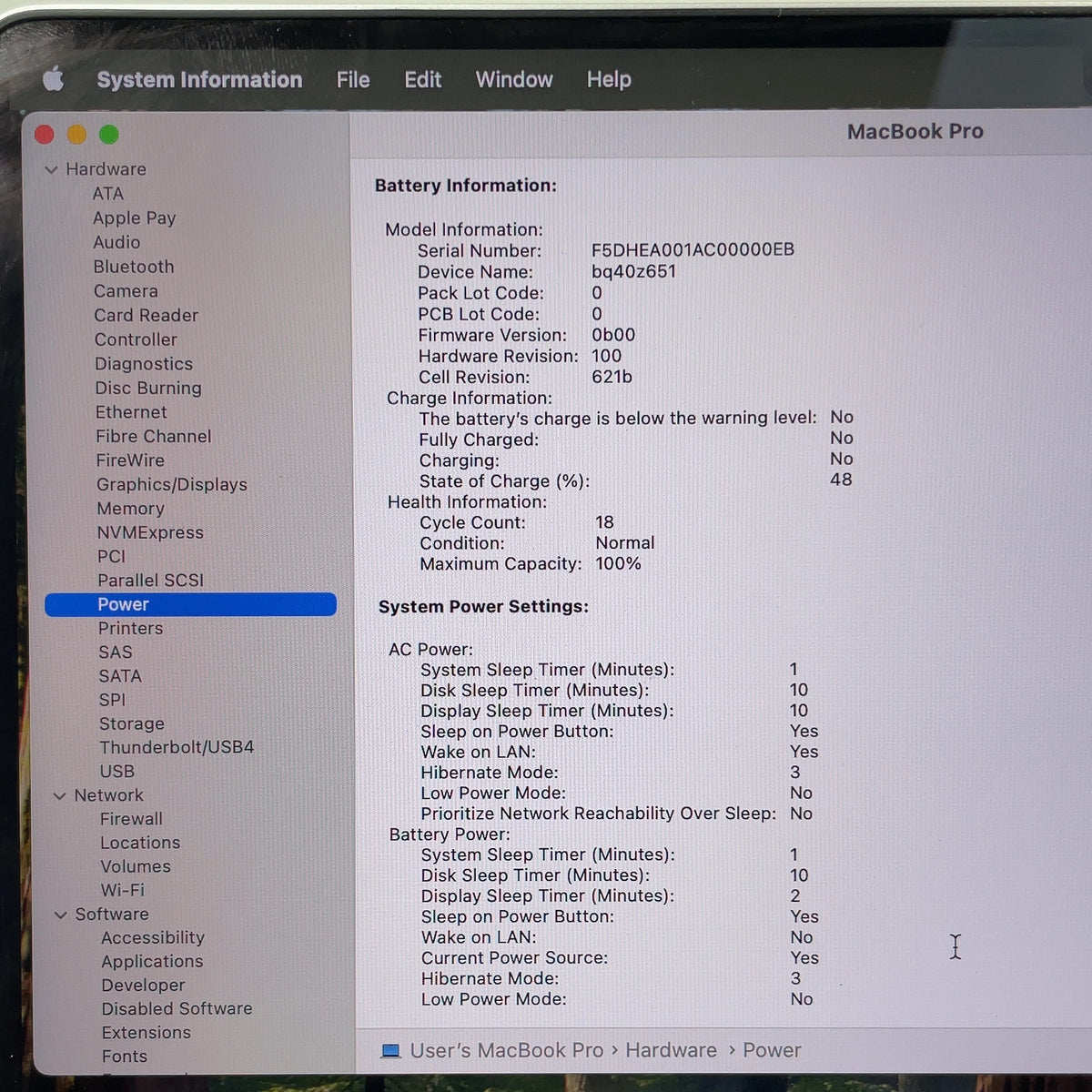Collapse the Hardware section chevron
Screen dimensions: 1092x1092
[51, 170]
